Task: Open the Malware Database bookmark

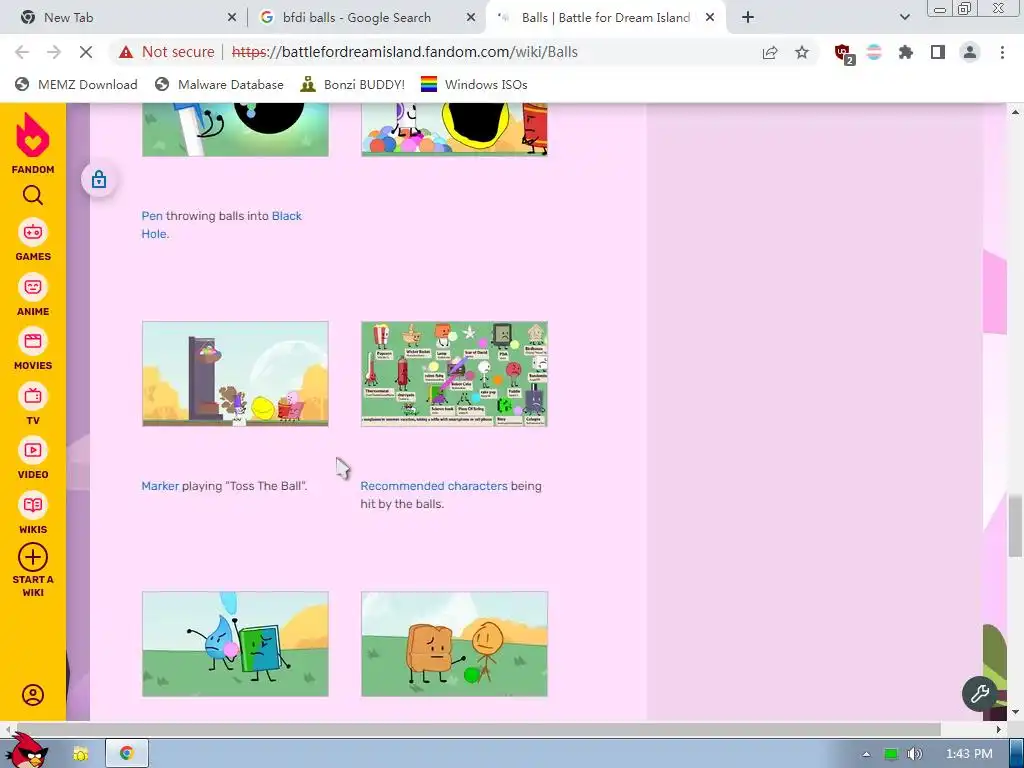Action: click(x=219, y=84)
